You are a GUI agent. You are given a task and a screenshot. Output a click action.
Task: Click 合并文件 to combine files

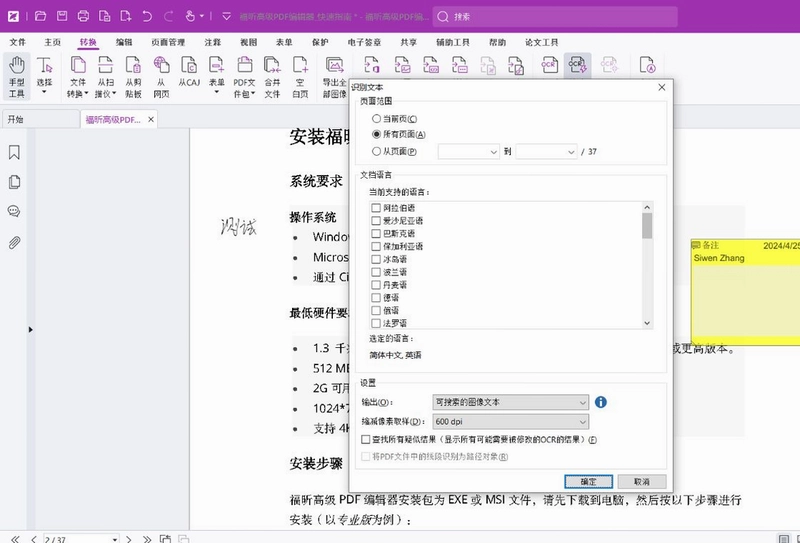pyautogui.click(x=272, y=77)
